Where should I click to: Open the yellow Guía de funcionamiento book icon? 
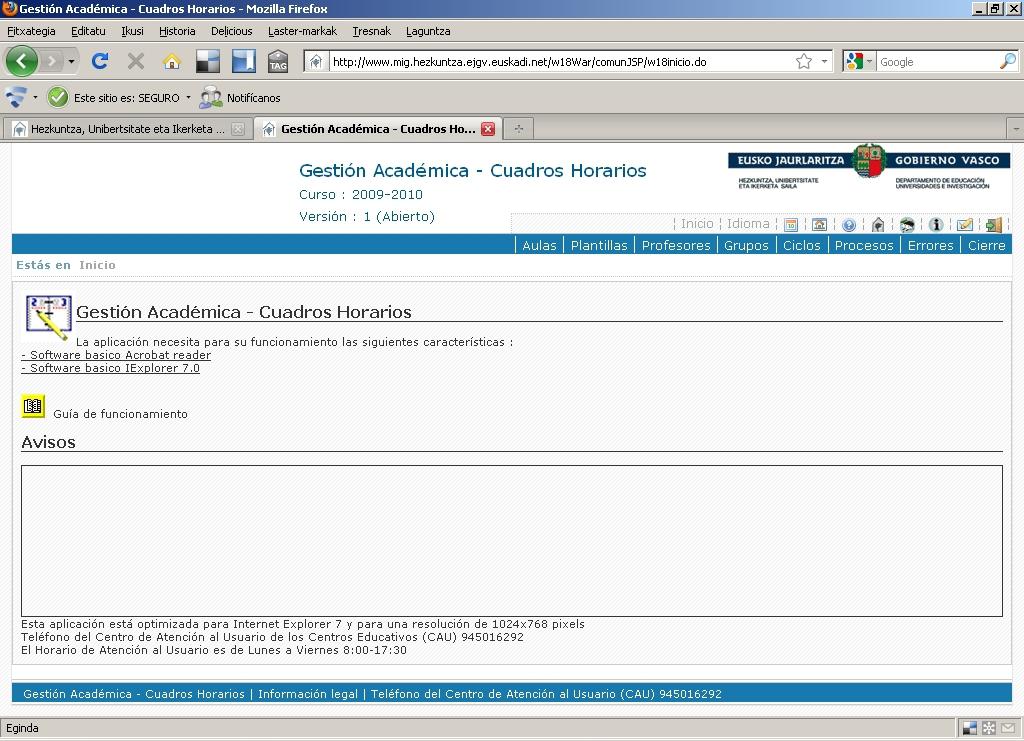pyautogui.click(x=33, y=406)
